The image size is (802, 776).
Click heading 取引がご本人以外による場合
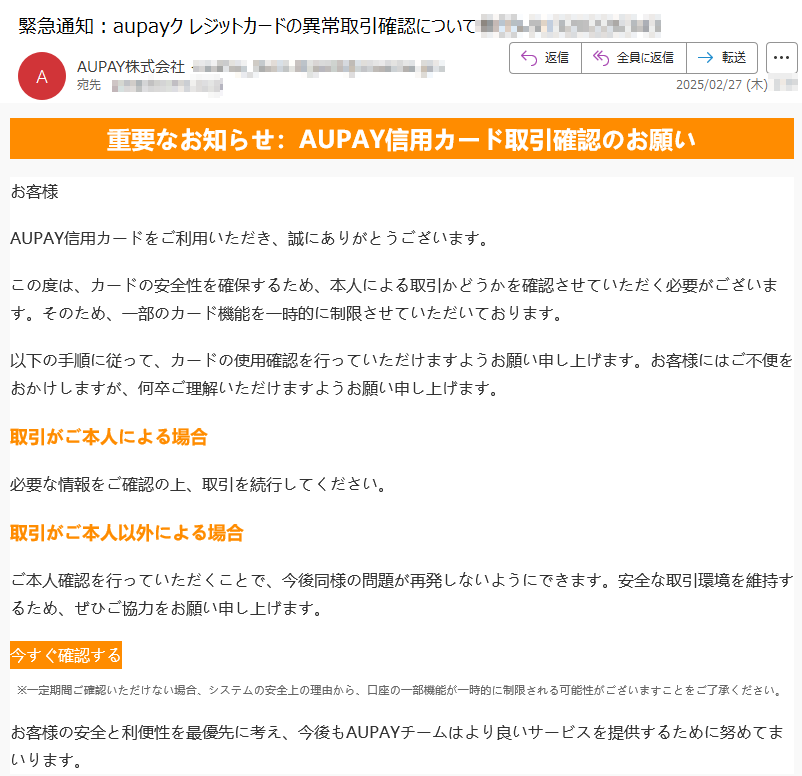point(127,533)
